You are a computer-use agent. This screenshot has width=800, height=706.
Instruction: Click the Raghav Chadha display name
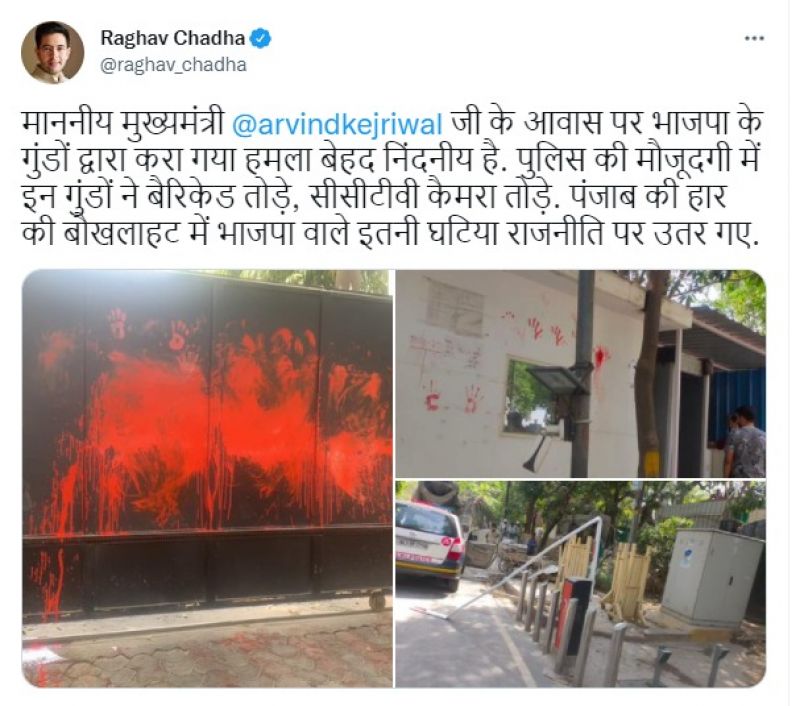[x=172, y=38]
